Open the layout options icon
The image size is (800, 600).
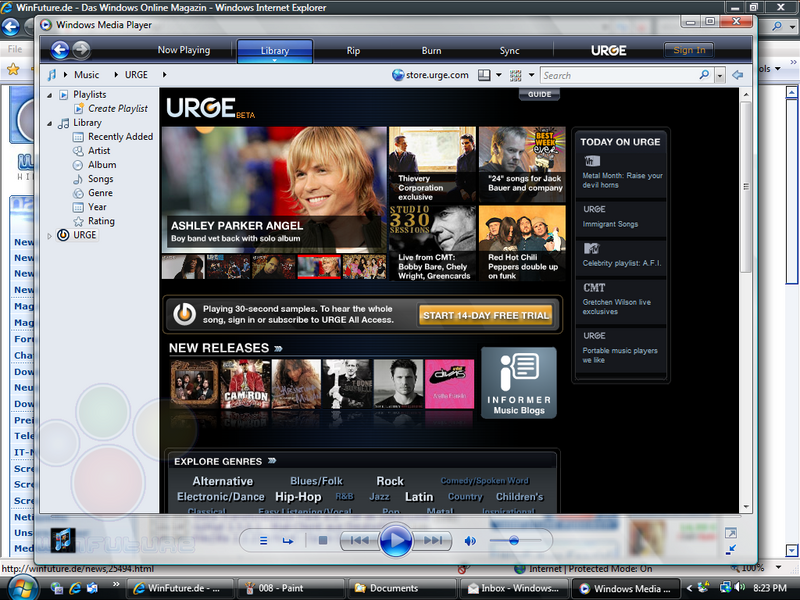pyautogui.click(x=484, y=75)
